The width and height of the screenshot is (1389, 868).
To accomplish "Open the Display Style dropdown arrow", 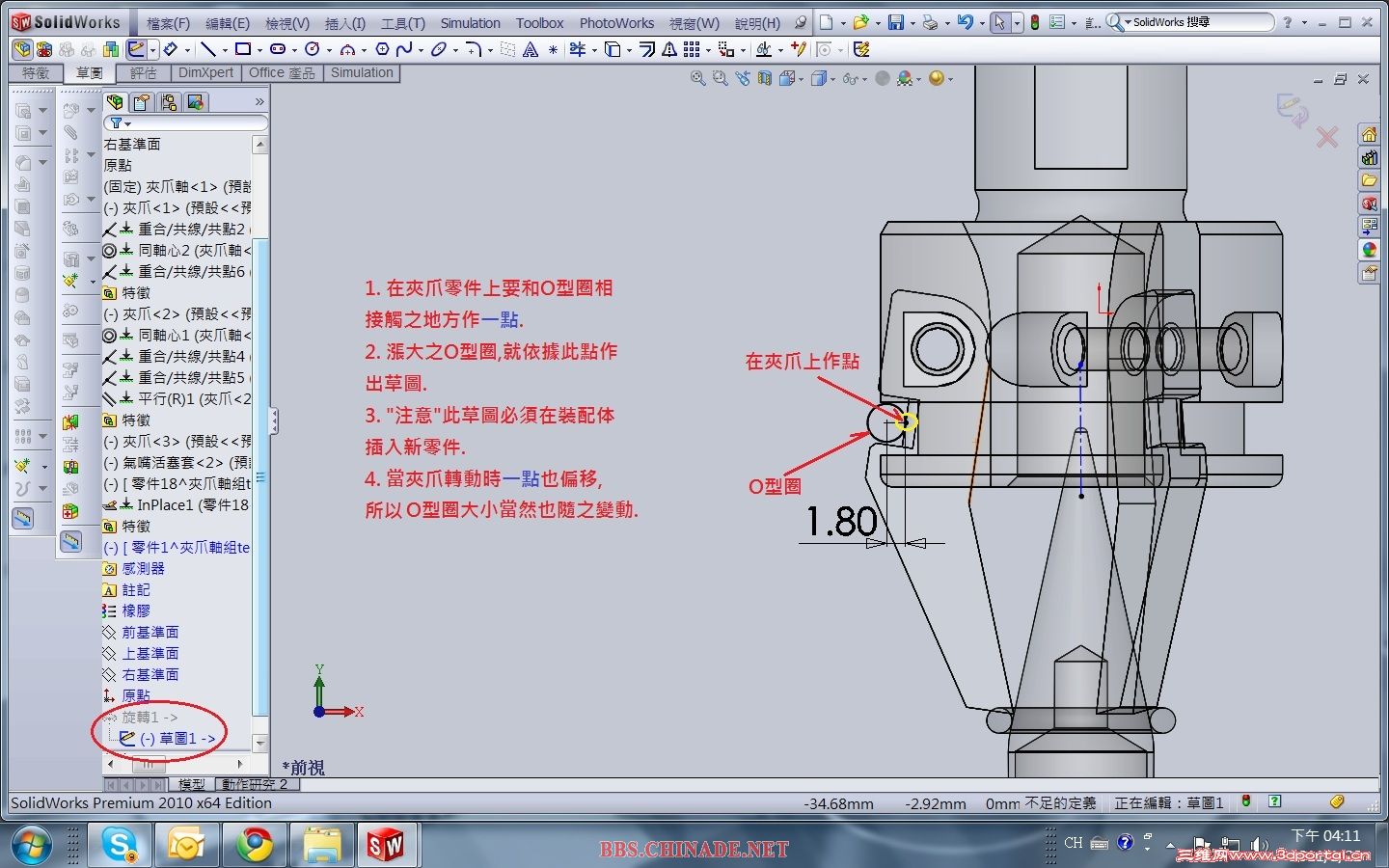I will coord(831,79).
